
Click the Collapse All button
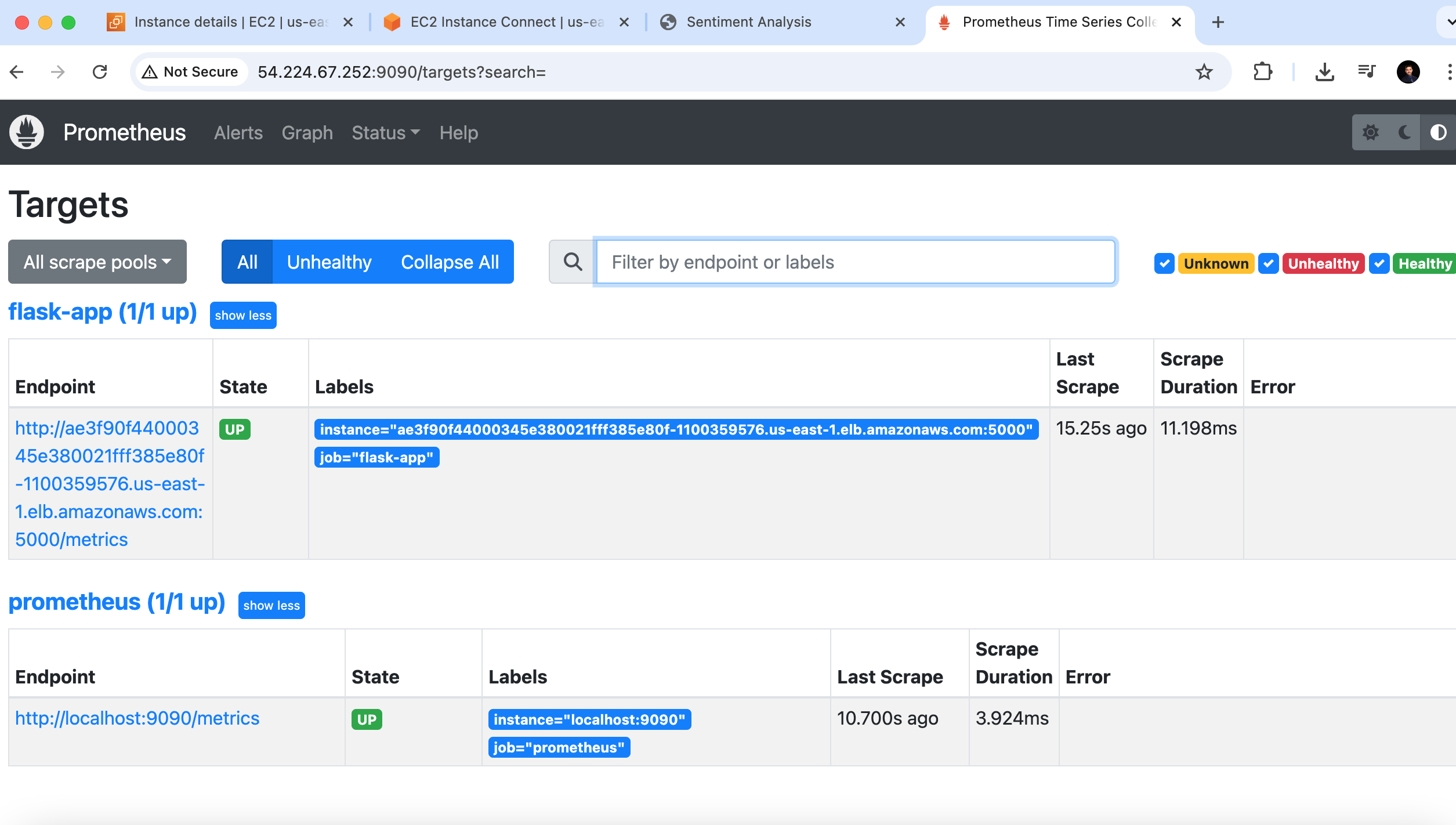pyautogui.click(x=450, y=262)
